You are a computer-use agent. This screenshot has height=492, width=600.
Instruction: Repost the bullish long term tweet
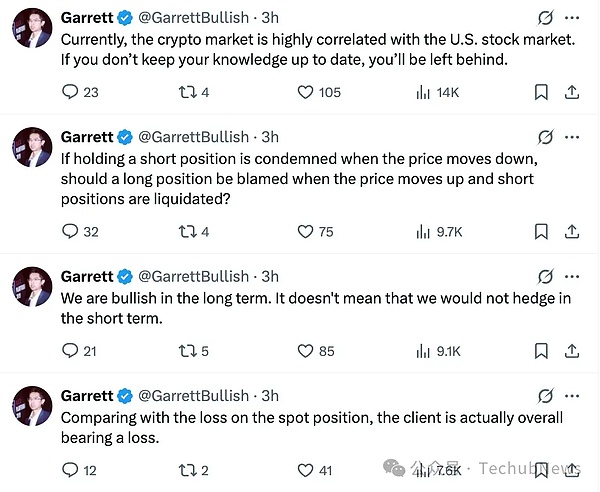tap(186, 350)
